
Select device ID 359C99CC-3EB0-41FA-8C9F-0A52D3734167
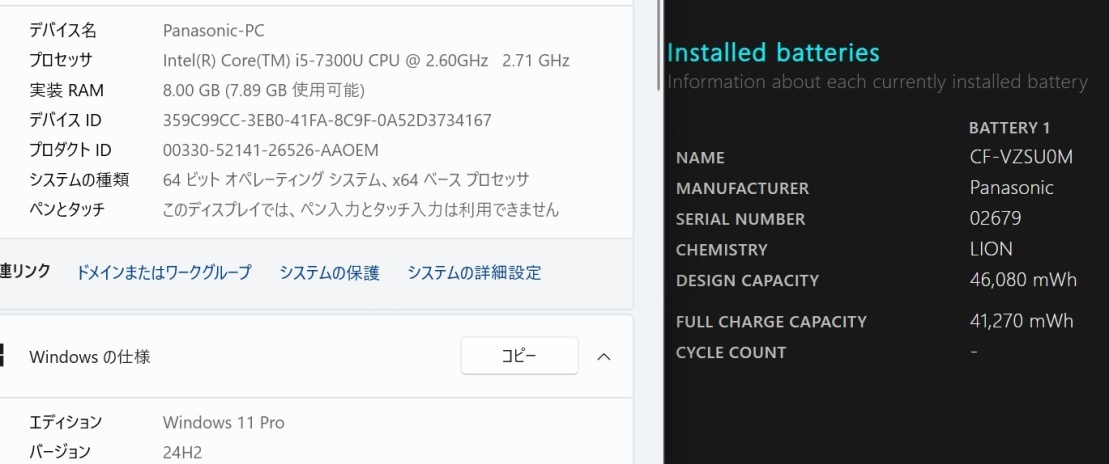(327, 120)
